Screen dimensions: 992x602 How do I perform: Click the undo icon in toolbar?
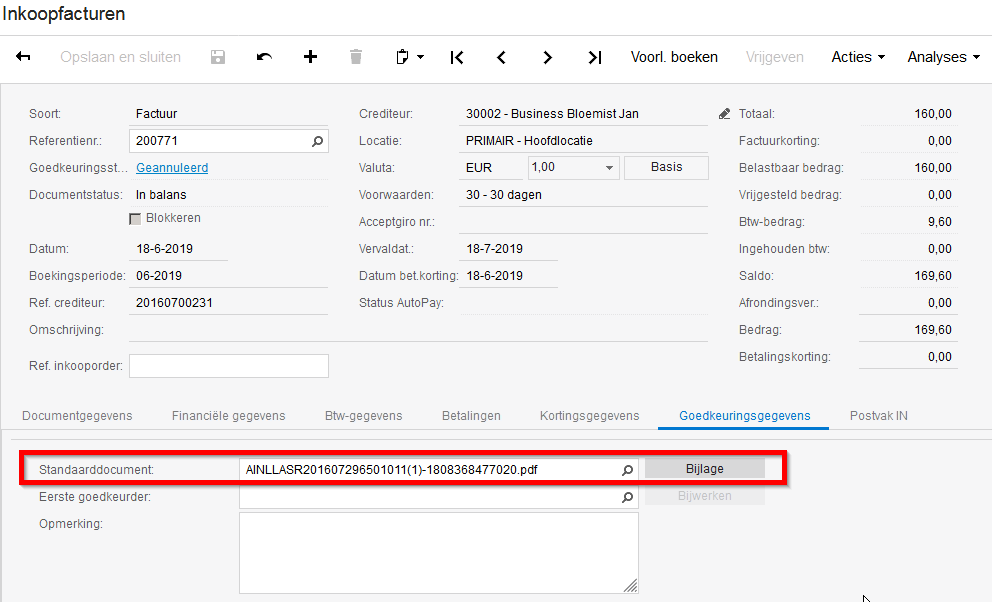264,57
